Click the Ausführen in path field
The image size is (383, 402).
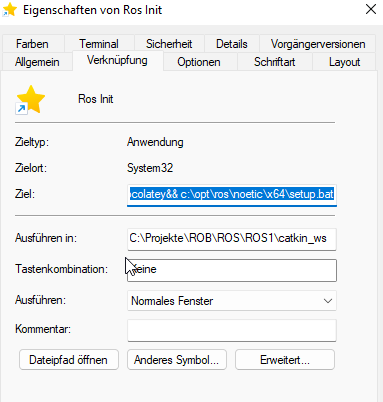[x=232, y=239]
